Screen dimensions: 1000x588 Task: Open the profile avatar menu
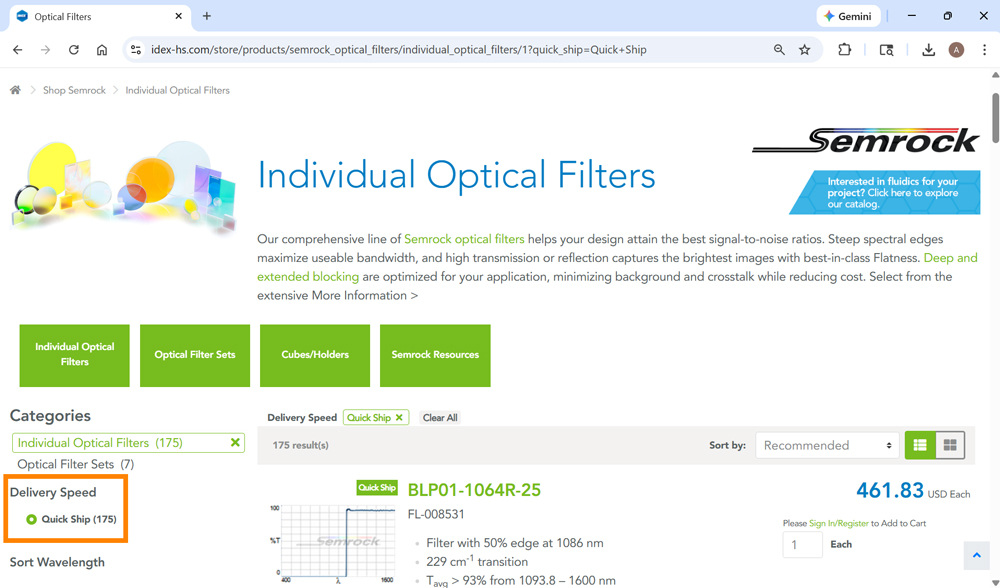(x=956, y=50)
